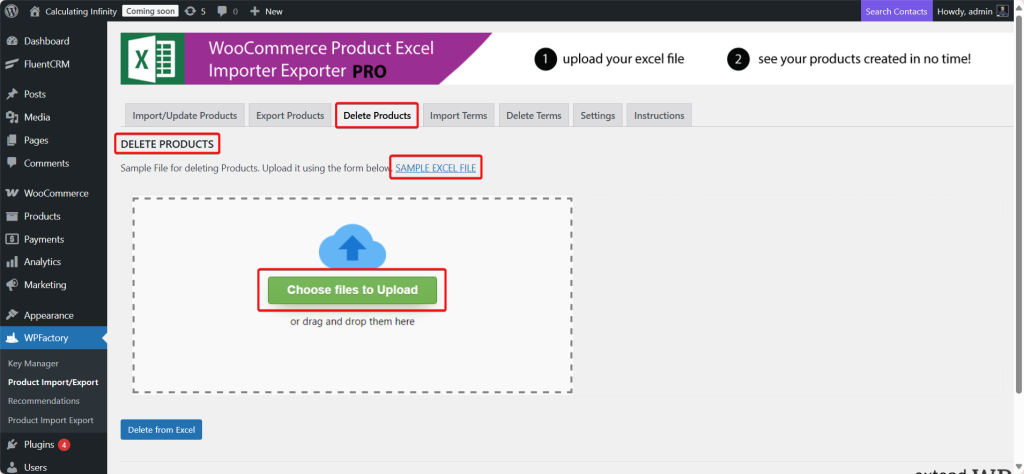Click the Delete from Excel button
The width and height of the screenshot is (1024, 474).
pyautogui.click(x=161, y=430)
